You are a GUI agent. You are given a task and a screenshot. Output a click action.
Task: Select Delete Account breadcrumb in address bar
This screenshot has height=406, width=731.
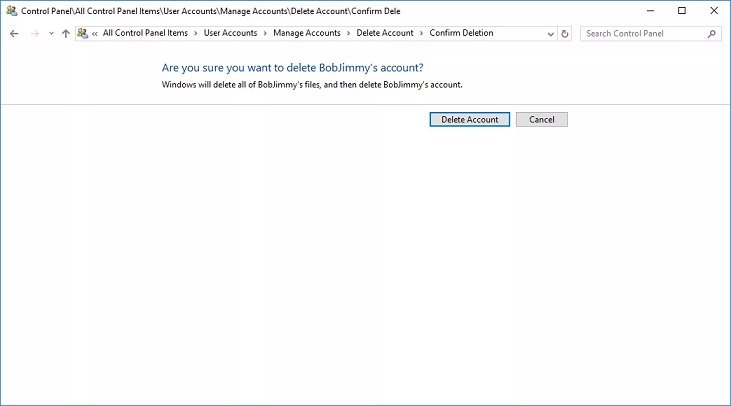tap(385, 33)
